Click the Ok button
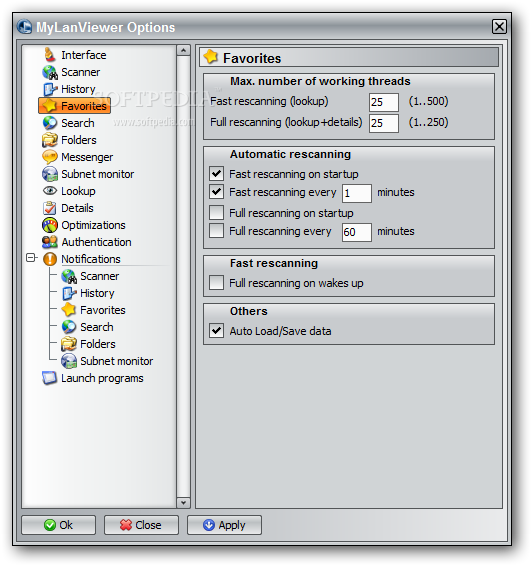The width and height of the screenshot is (532, 566). tap(58, 525)
